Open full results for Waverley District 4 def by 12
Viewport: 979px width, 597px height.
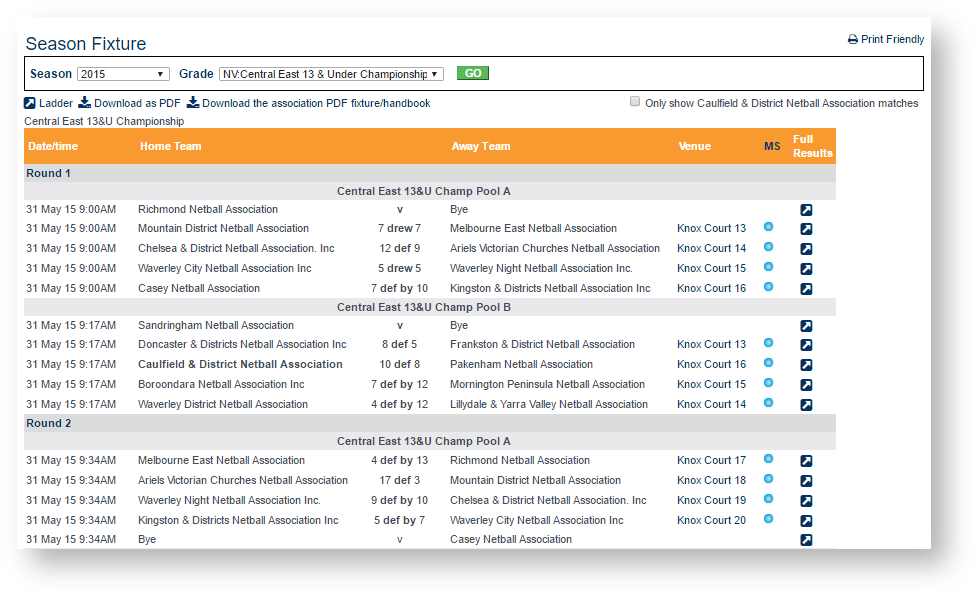tap(806, 405)
